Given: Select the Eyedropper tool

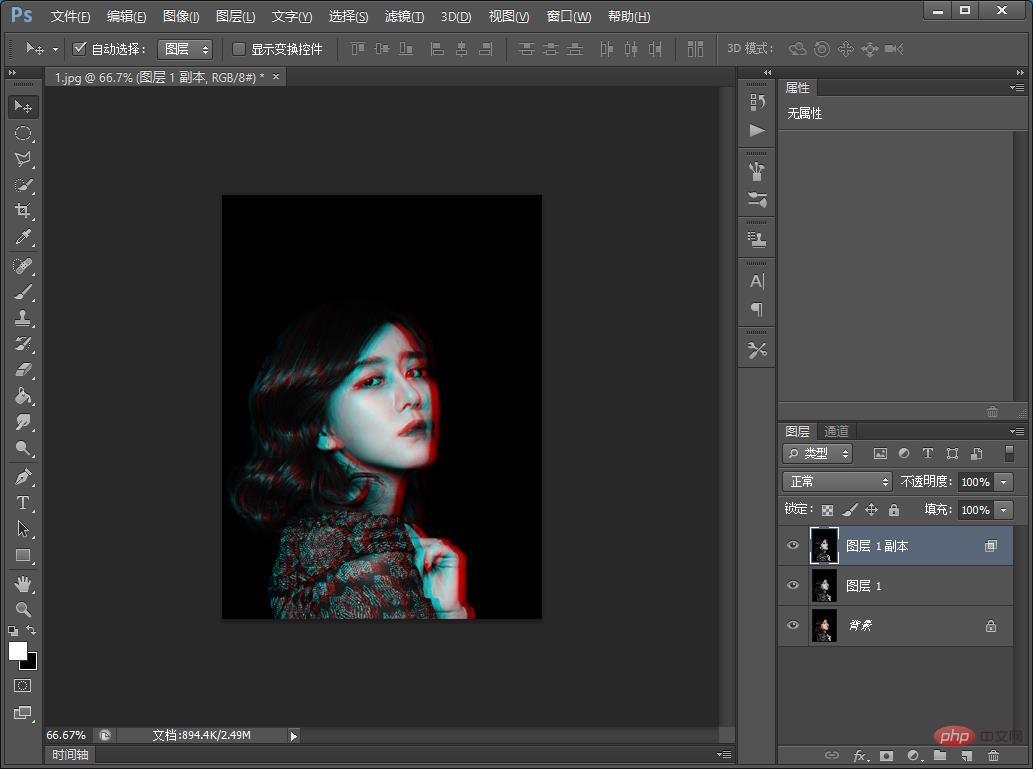Looking at the screenshot, I should coord(23,237).
